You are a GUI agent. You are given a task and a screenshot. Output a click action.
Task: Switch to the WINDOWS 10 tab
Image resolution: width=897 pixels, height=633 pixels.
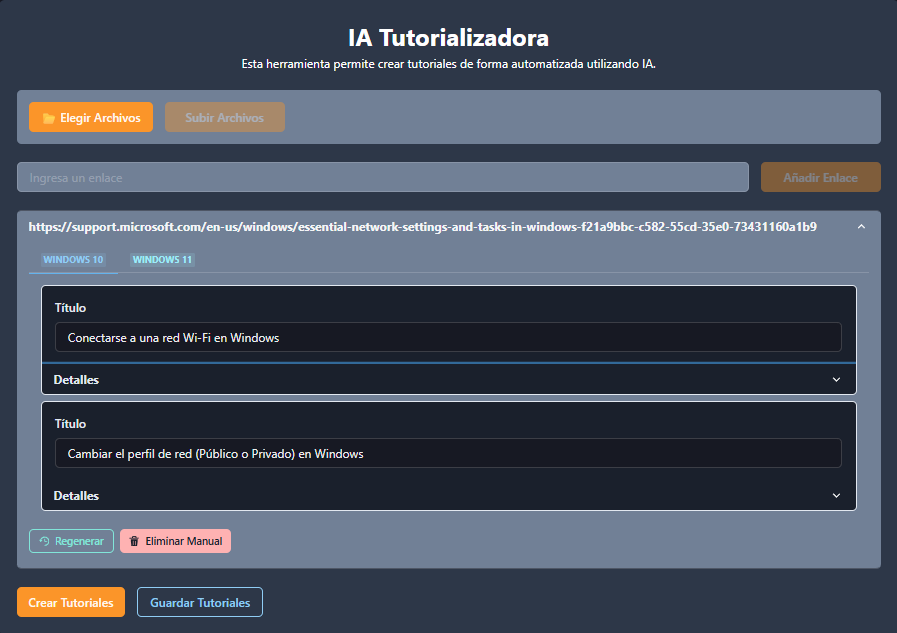point(73,260)
